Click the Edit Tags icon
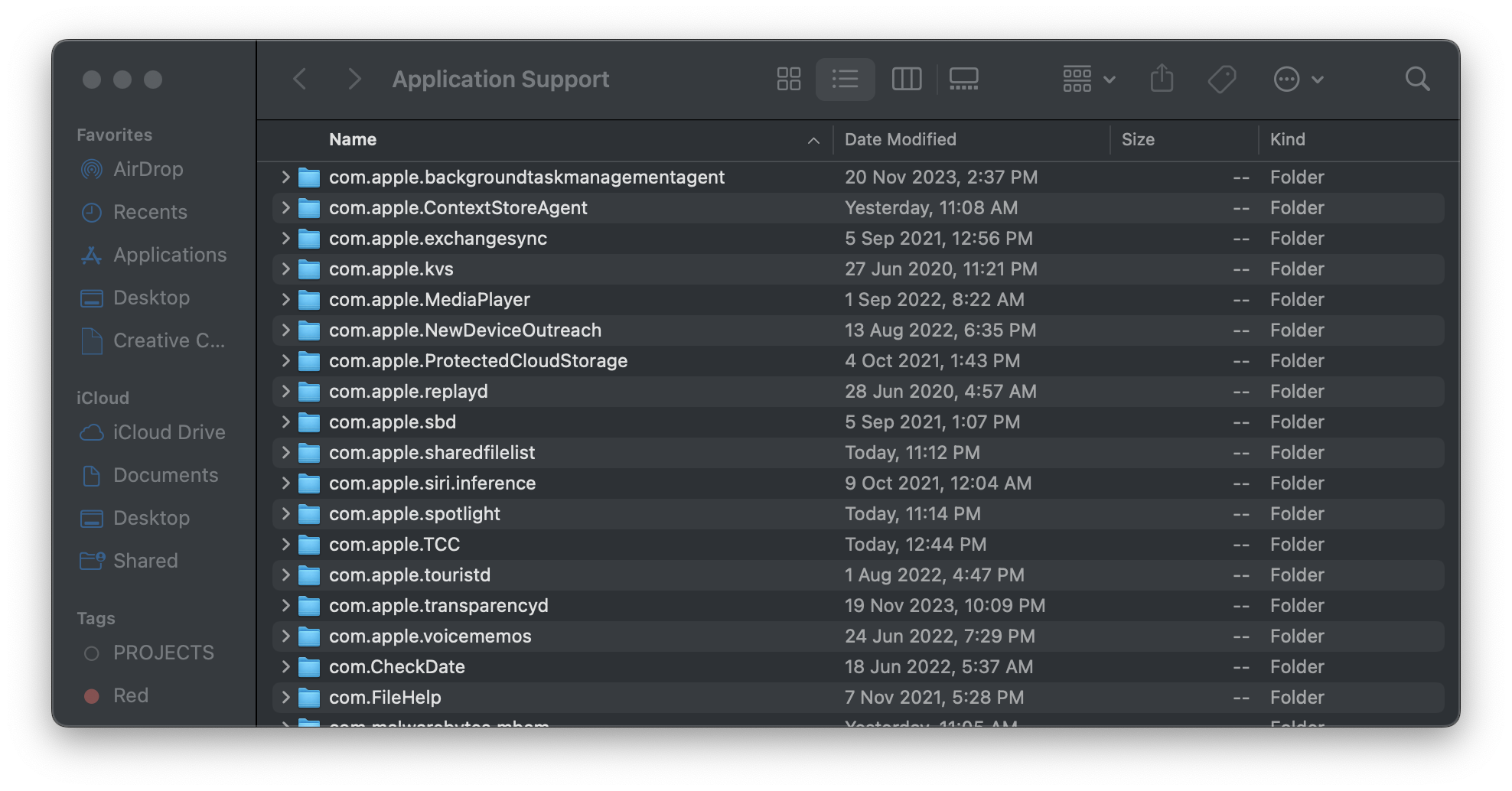The image size is (1512, 791). click(1222, 79)
